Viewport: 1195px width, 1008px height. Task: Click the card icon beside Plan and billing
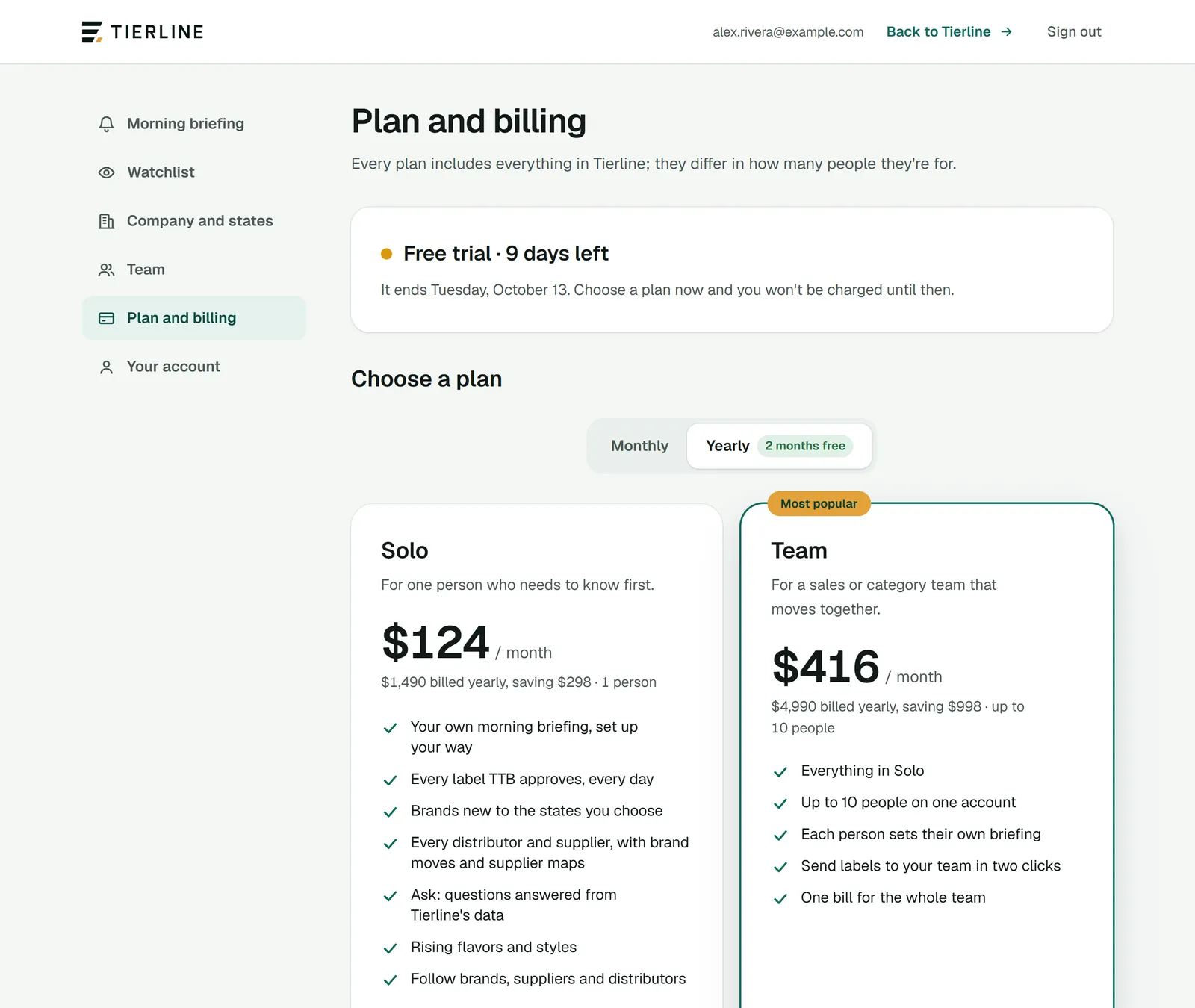click(x=107, y=318)
